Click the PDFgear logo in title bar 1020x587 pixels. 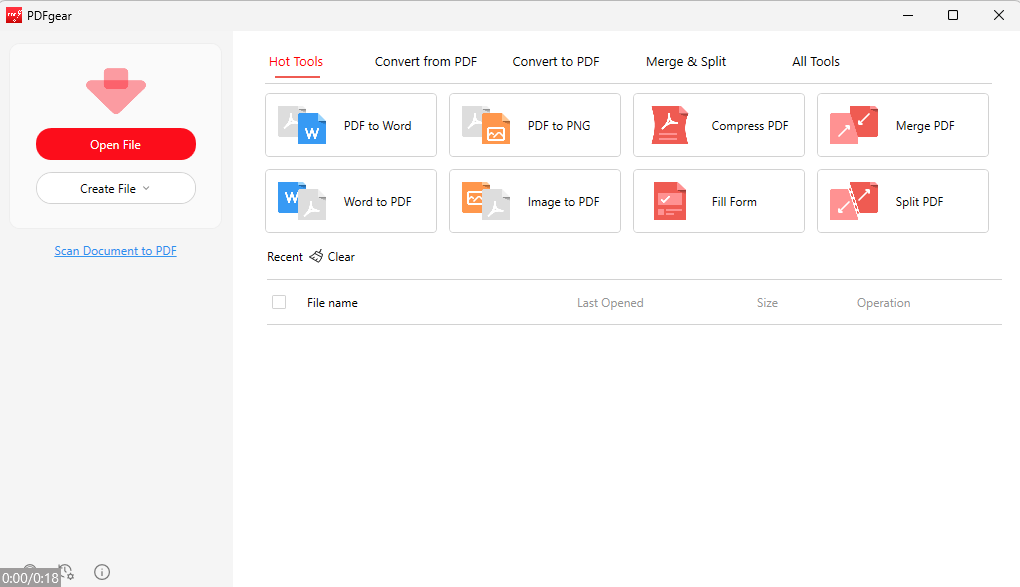14,15
